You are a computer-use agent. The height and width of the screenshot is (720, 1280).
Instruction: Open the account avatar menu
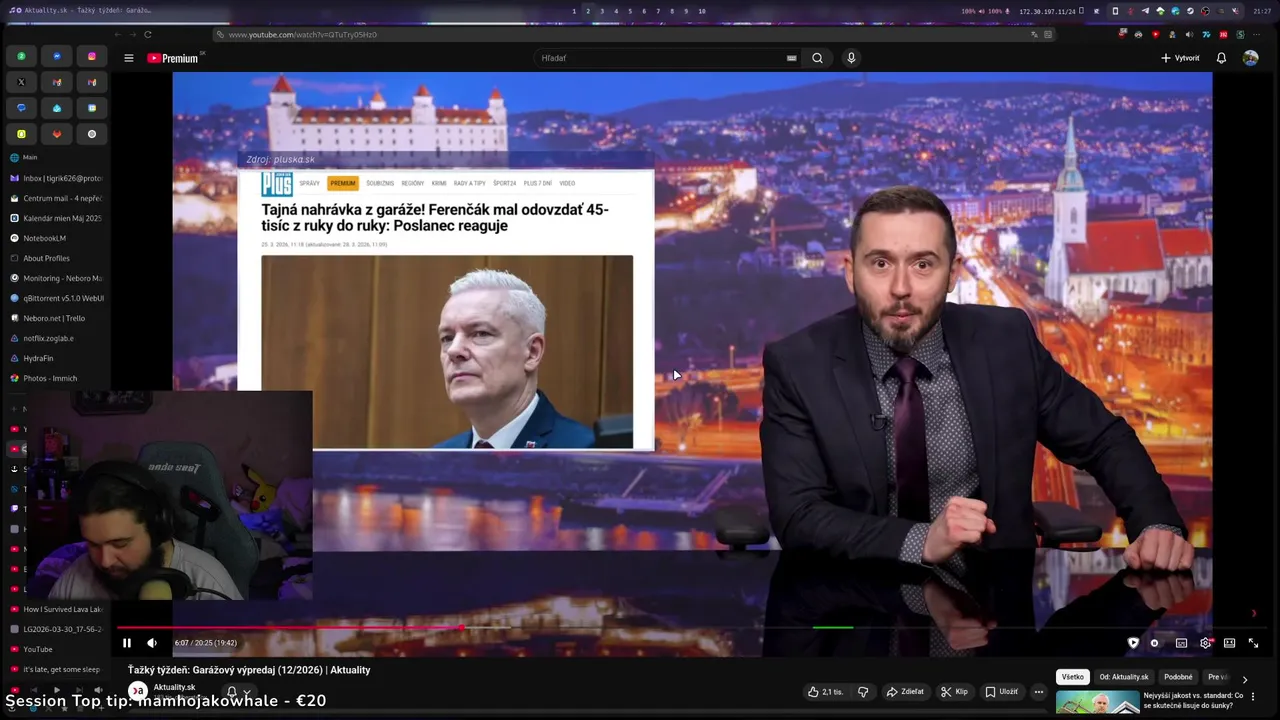[1250, 58]
